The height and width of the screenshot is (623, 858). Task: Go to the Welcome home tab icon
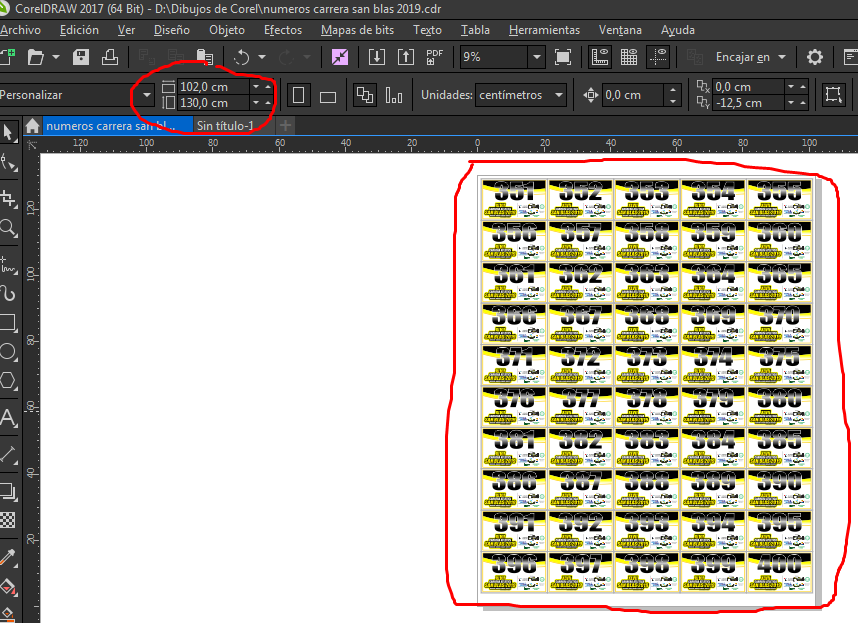tap(32, 126)
